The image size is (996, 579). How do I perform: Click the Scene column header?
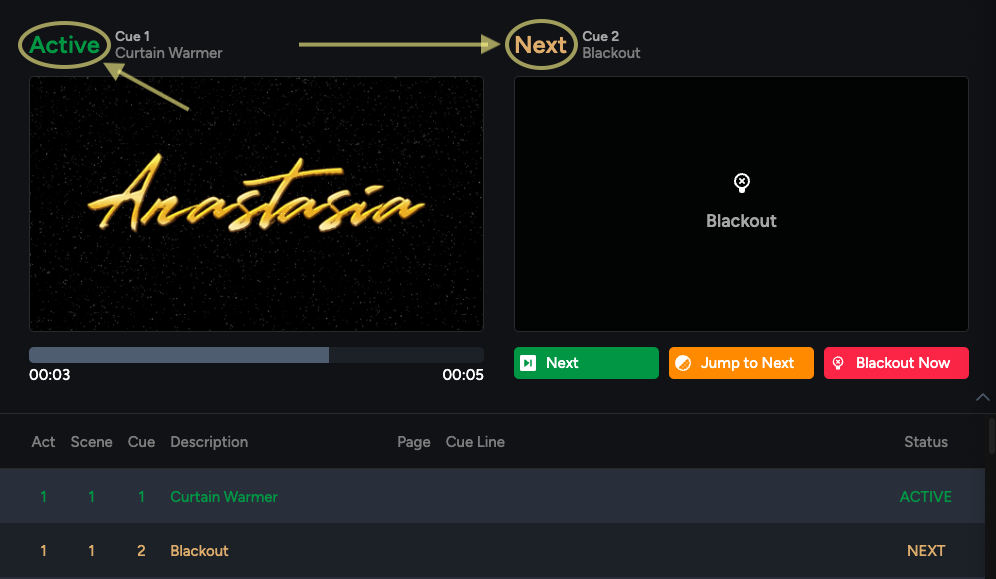pyautogui.click(x=91, y=442)
